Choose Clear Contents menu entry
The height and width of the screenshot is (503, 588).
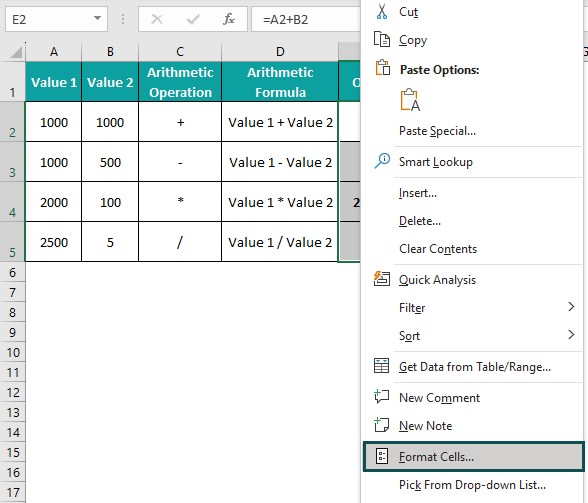click(x=438, y=249)
